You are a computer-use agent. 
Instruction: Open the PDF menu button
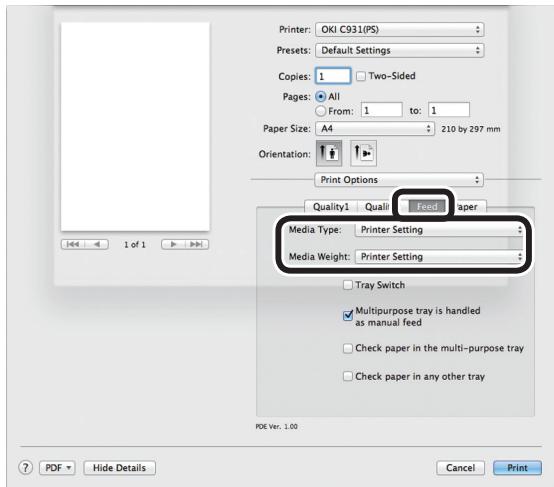pos(57,468)
